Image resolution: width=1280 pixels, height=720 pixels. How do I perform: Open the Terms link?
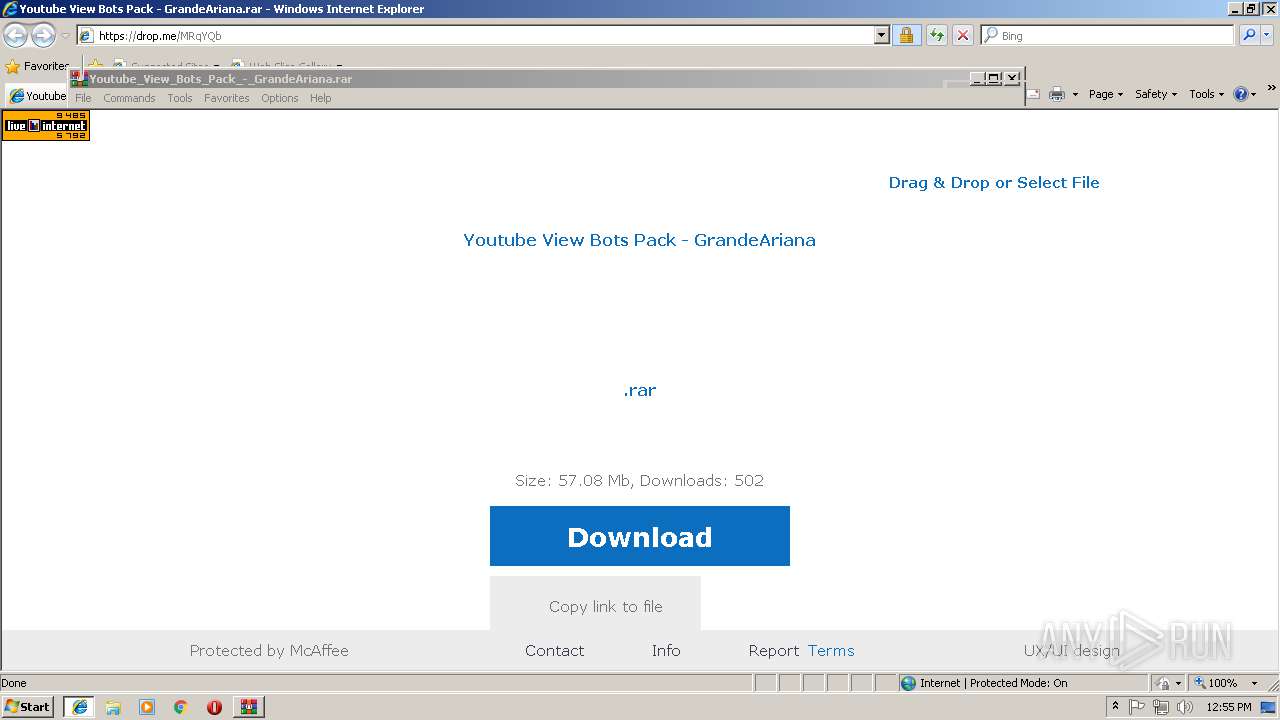(x=831, y=650)
